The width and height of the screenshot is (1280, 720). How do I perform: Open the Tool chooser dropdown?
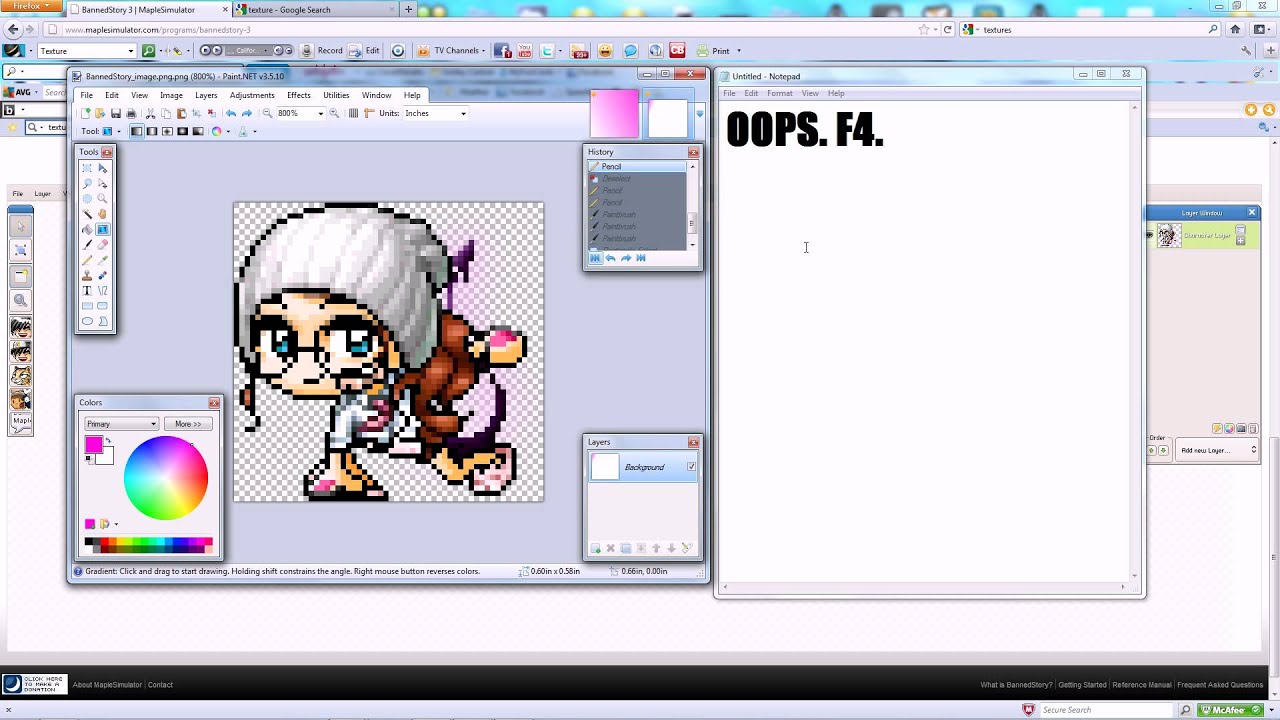(x=119, y=131)
